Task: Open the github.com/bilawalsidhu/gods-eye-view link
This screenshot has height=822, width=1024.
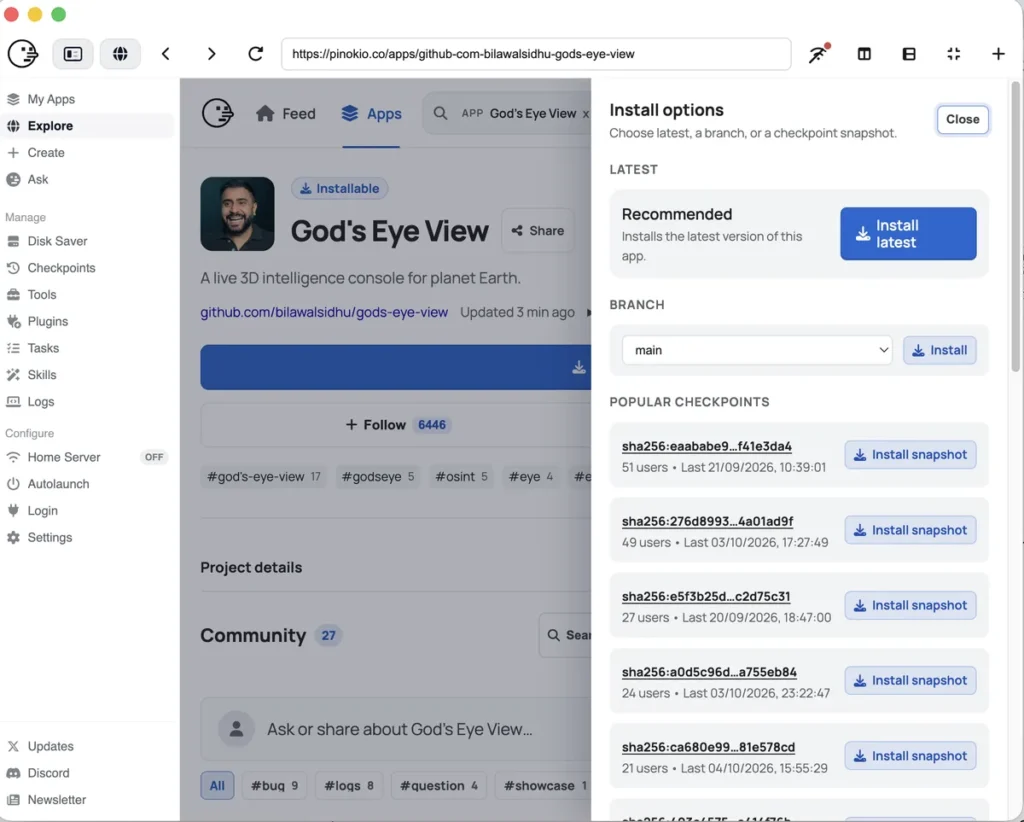Action: [x=324, y=312]
